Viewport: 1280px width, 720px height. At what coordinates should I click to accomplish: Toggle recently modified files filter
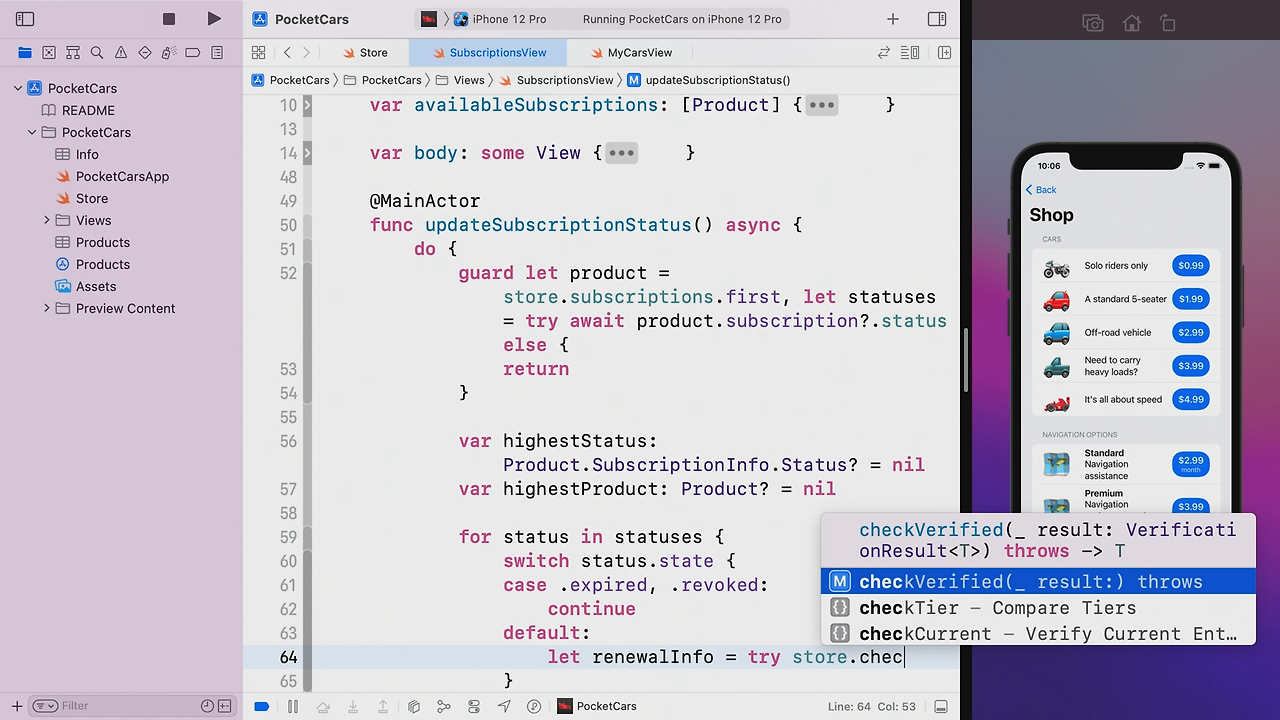207,706
